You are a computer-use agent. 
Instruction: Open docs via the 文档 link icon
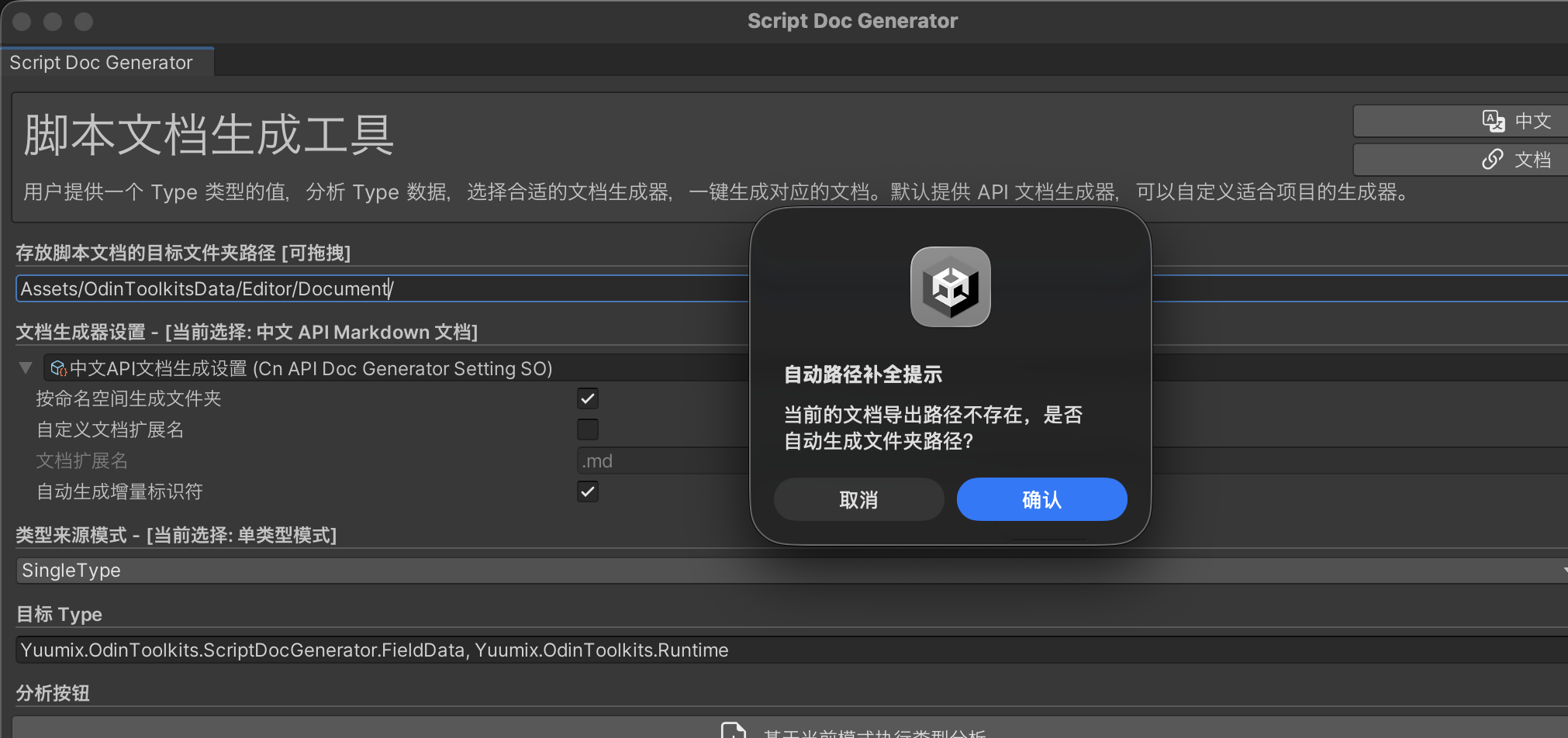click(x=1492, y=160)
